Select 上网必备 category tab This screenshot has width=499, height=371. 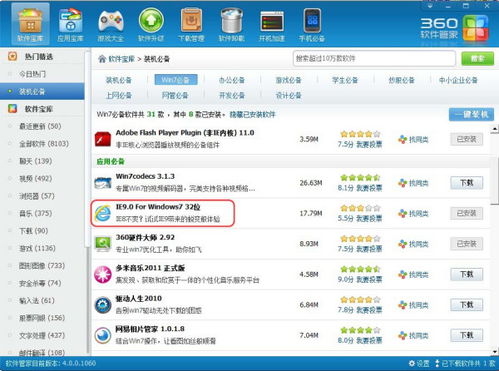click(119, 96)
